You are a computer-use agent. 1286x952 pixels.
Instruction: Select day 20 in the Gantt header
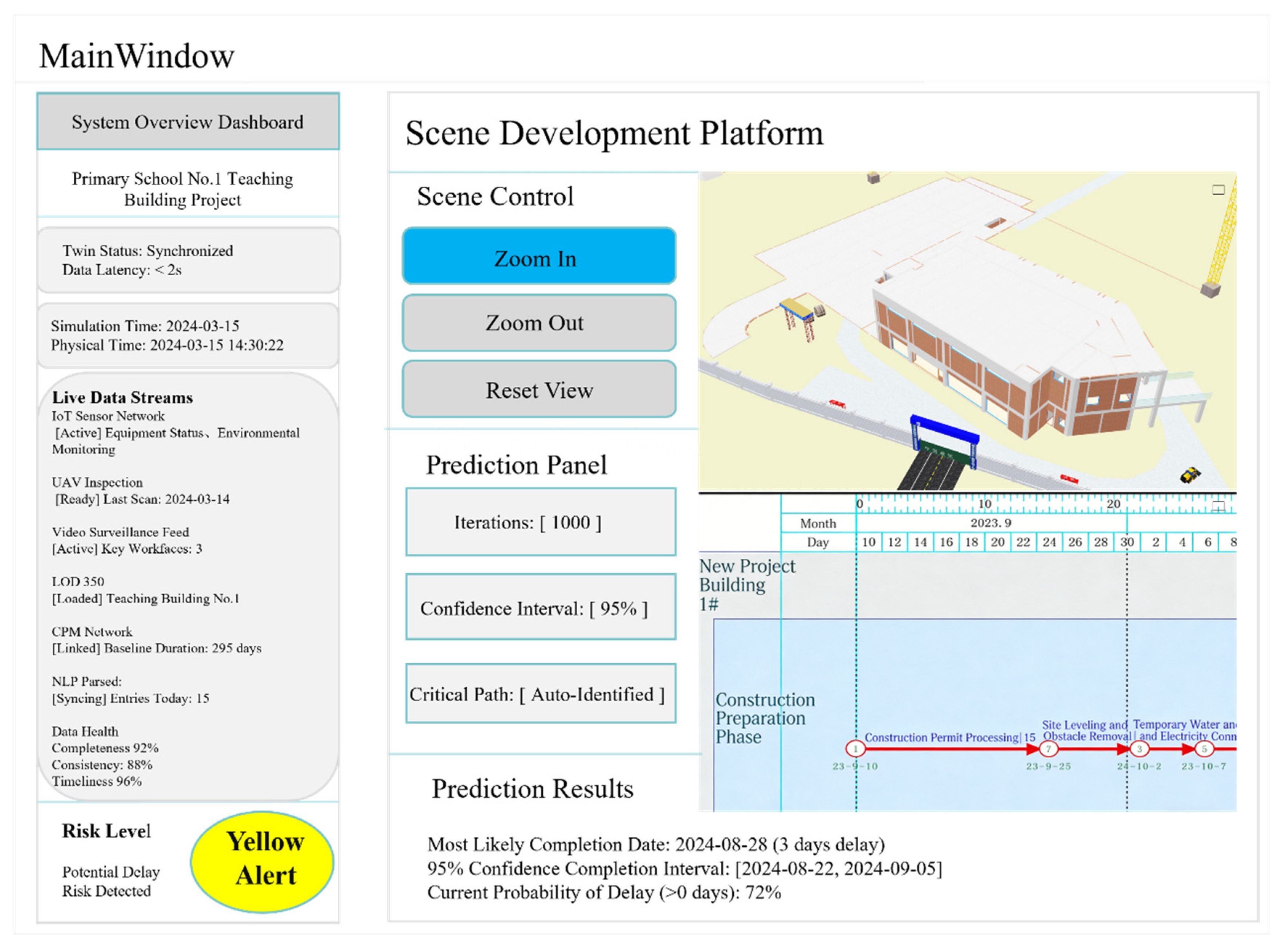(x=997, y=542)
